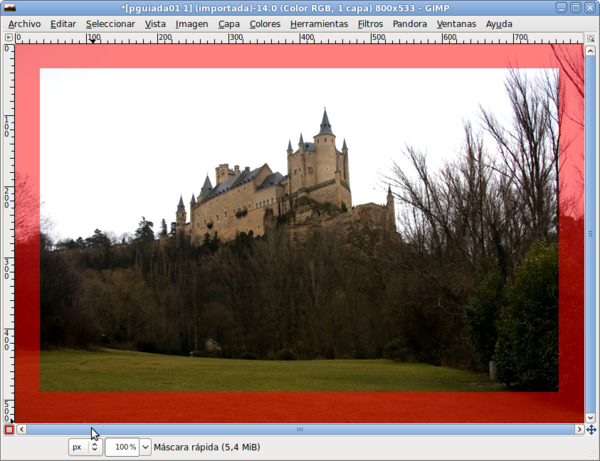600x461 pixels.
Task: Expand the zoom level dropdown arrow
Action: coord(146,447)
